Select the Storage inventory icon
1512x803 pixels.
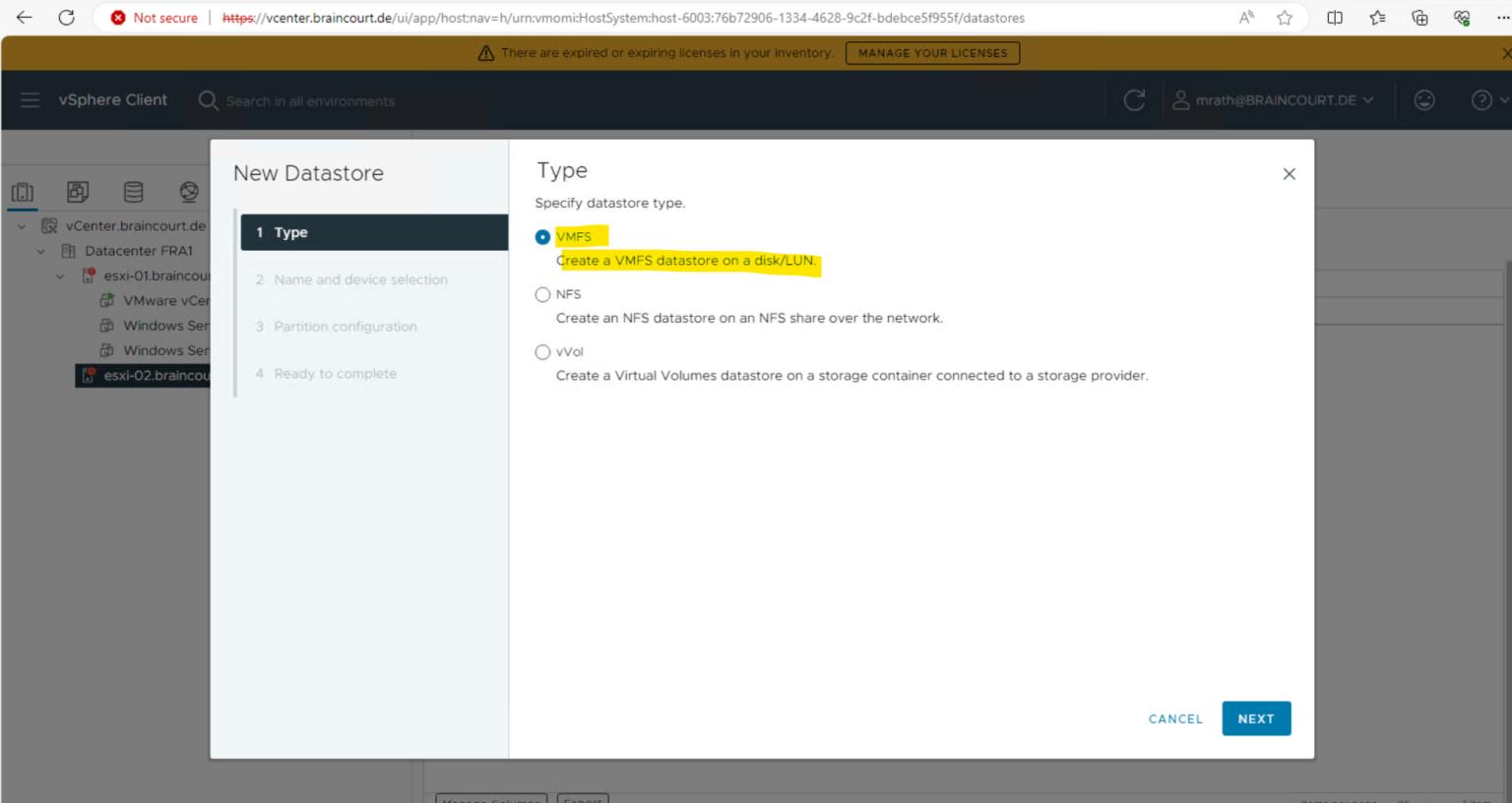click(x=133, y=192)
